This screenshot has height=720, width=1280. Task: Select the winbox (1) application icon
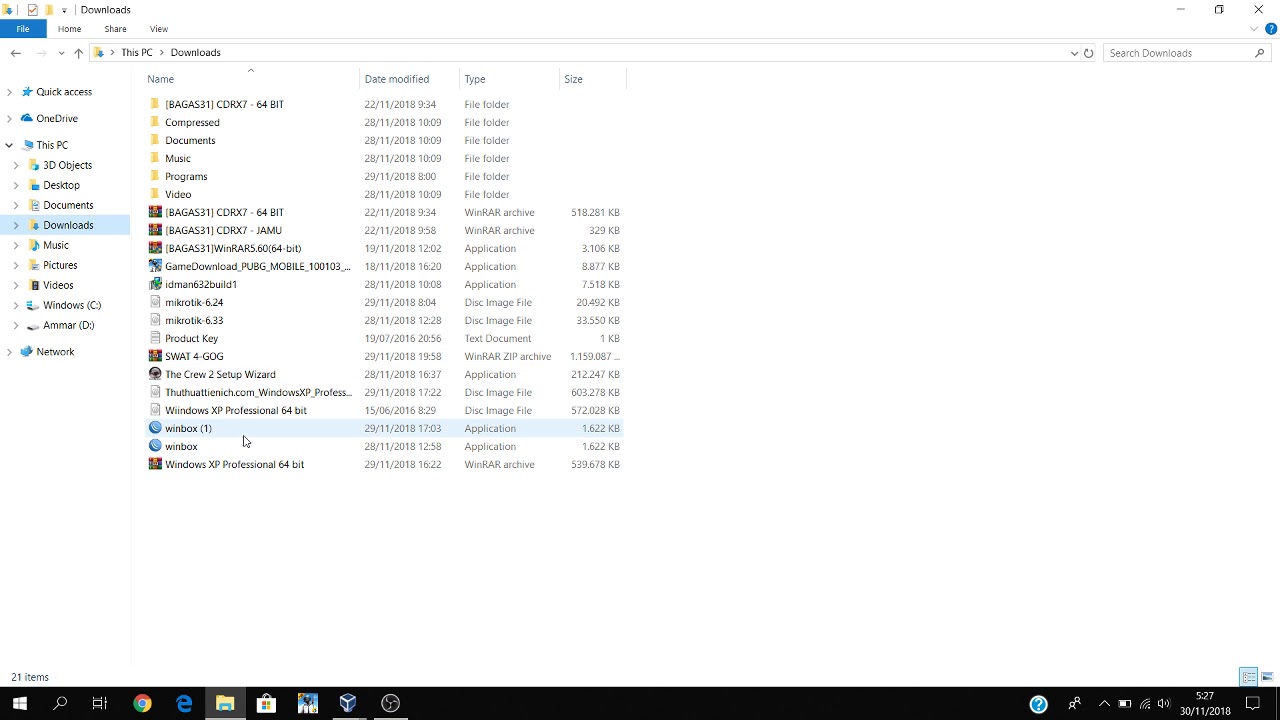click(x=155, y=428)
